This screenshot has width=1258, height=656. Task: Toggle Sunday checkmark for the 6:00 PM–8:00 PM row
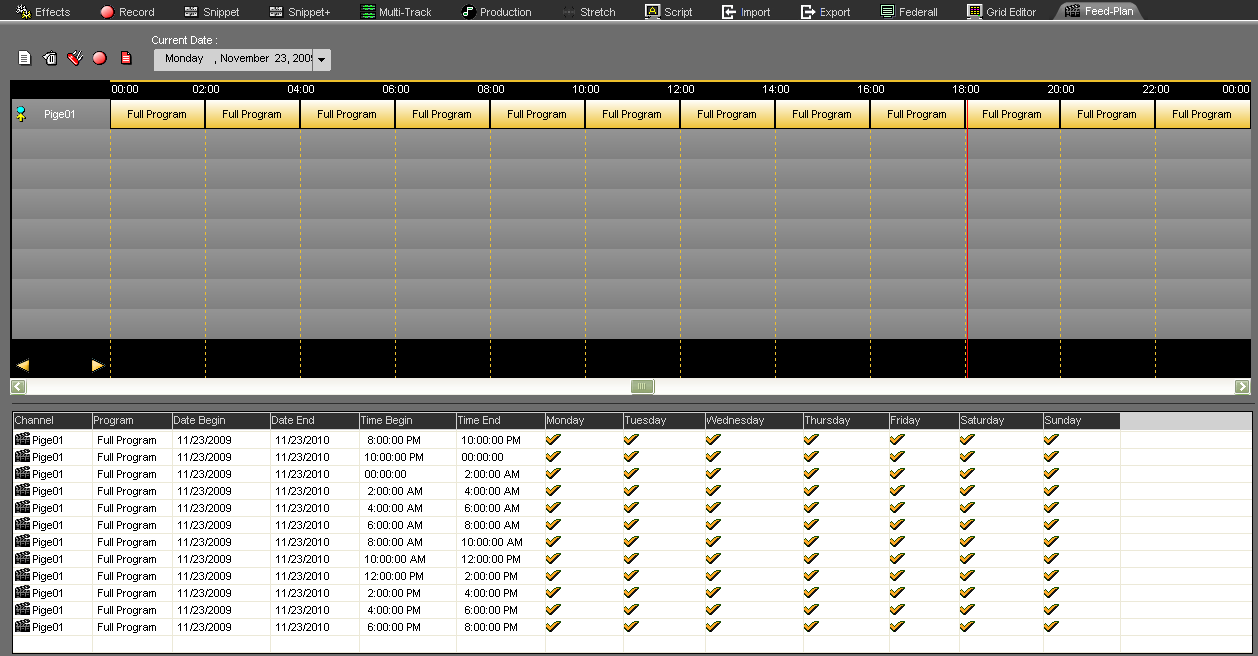1051,626
